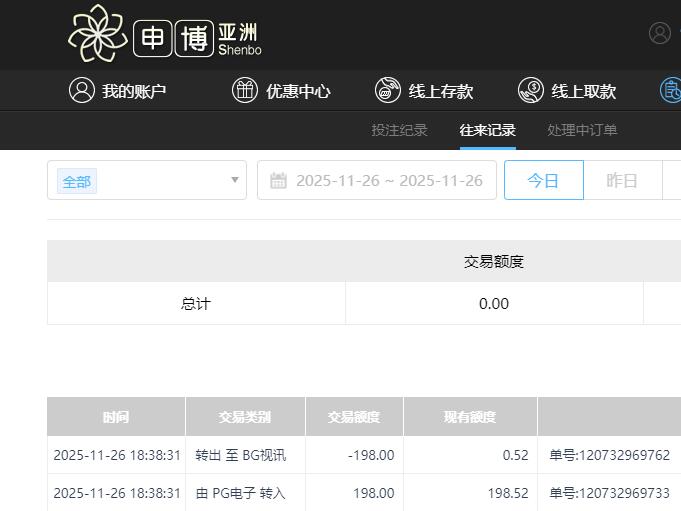681x511 pixels.
Task: Click the time cell of the PG电子 row
Action: [117, 493]
